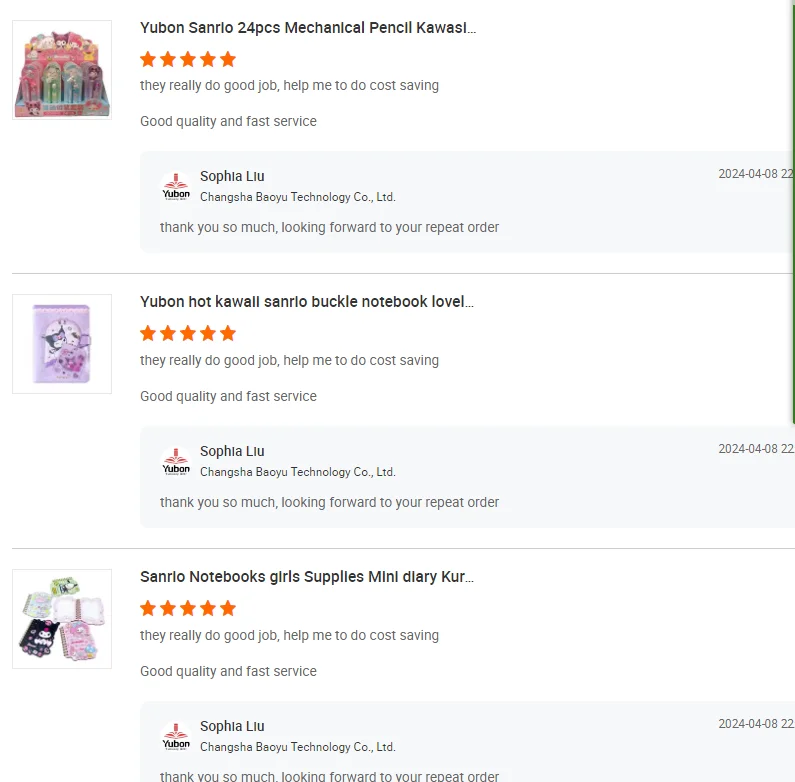Click the five-star rating of mechanical pencil review
This screenshot has width=795, height=782.
coord(188,59)
